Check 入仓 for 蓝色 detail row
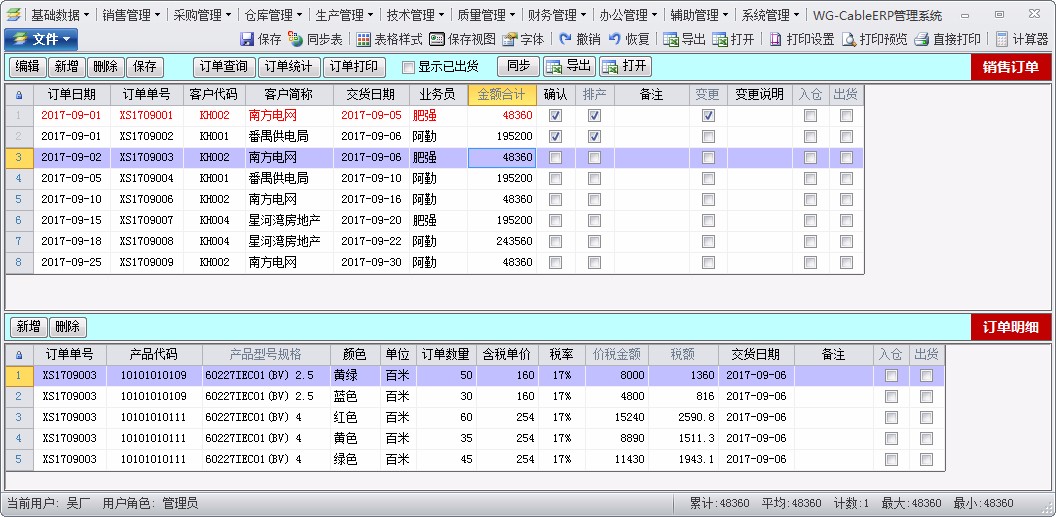Image resolution: width=1056 pixels, height=517 pixels. (892, 397)
